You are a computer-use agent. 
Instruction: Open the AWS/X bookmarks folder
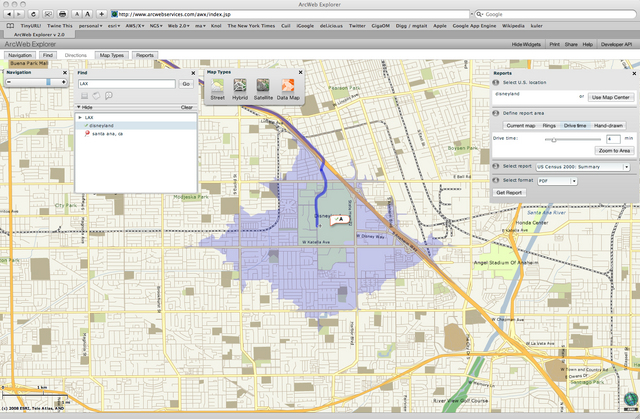point(134,26)
